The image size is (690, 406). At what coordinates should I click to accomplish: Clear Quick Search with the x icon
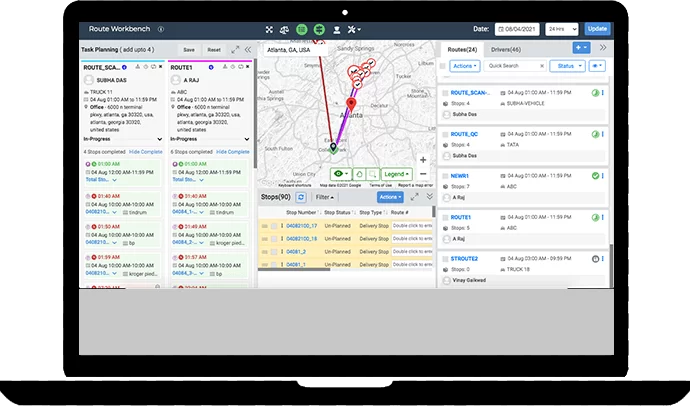tap(542, 66)
